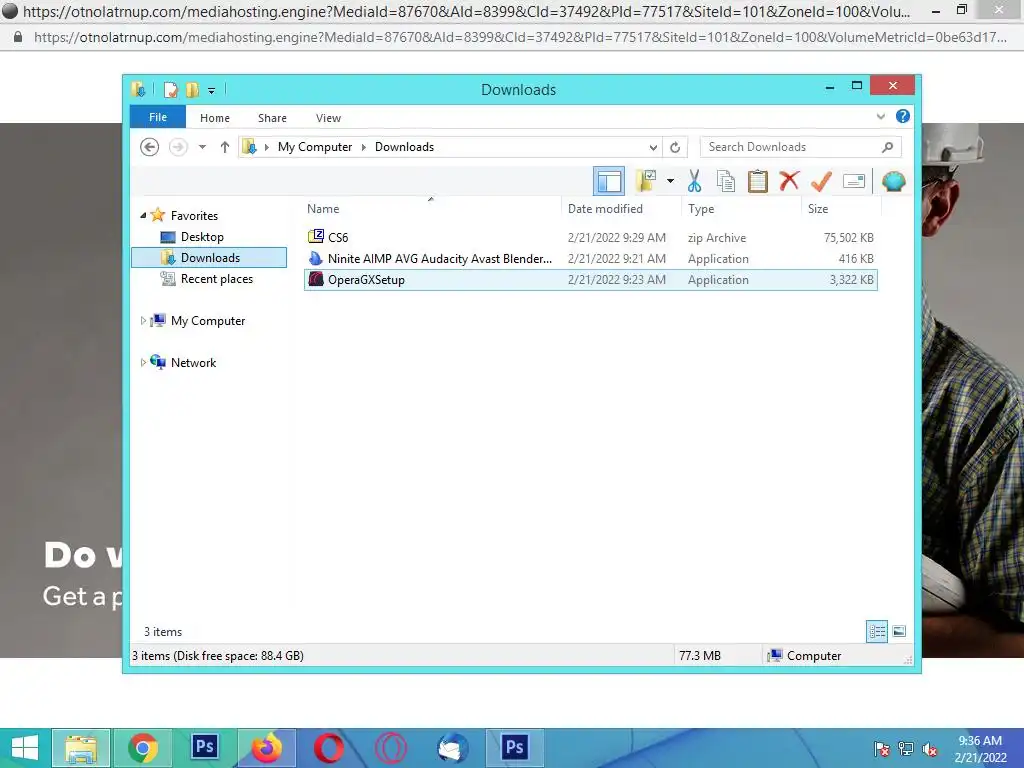Click the Quick Access properties icon in title bar
This screenshot has width=1024, height=768.
(x=170, y=90)
